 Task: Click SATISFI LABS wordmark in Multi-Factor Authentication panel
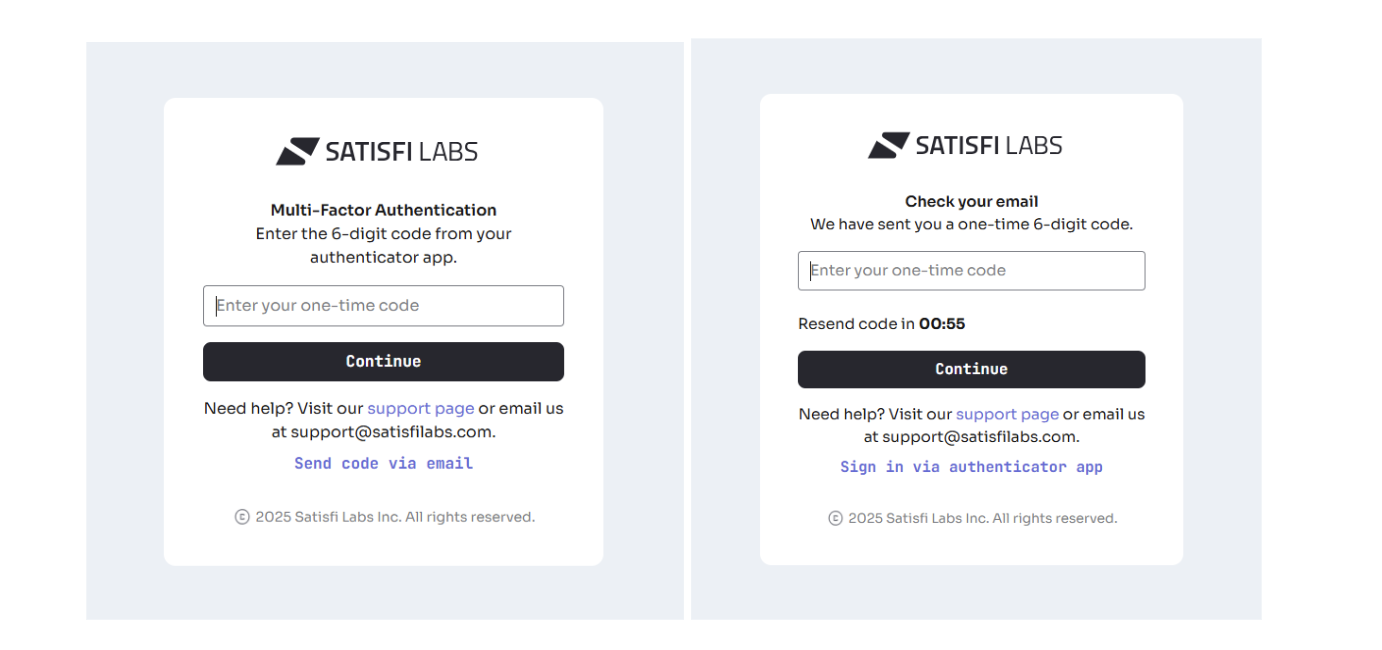(x=401, y=152)
